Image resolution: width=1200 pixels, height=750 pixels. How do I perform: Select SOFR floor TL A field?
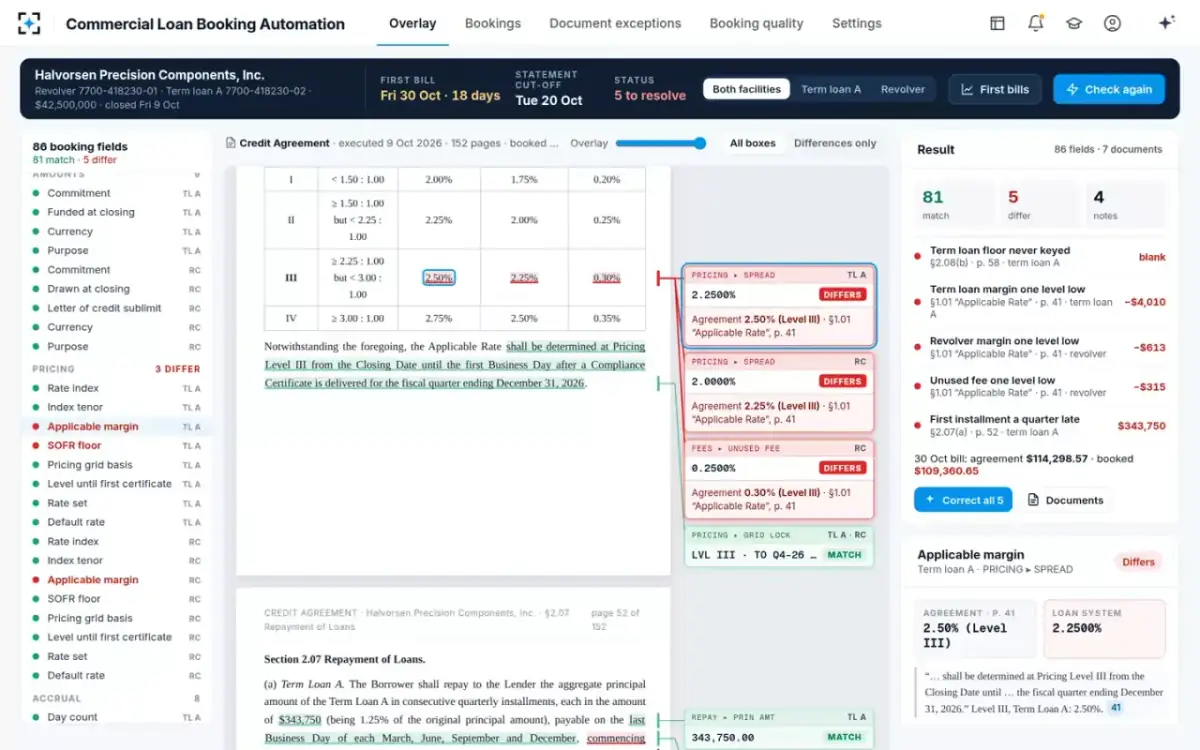117,446
